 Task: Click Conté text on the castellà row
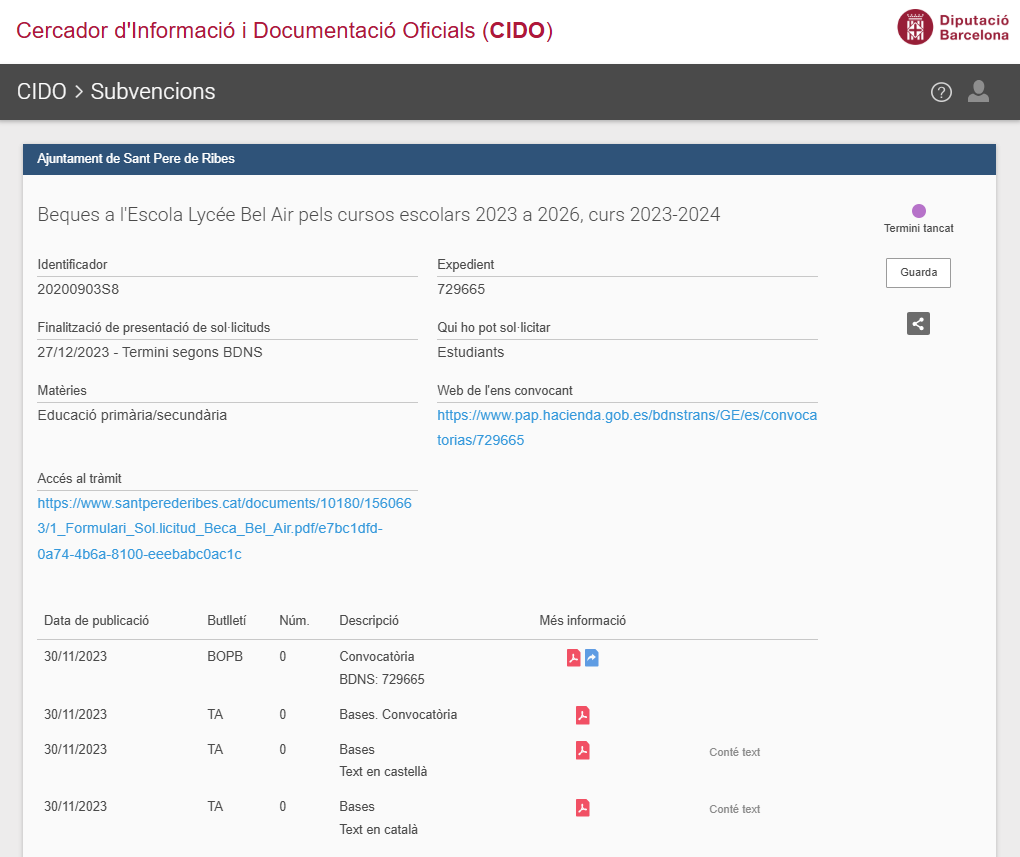pyautogui.click(x=734, y=752)
